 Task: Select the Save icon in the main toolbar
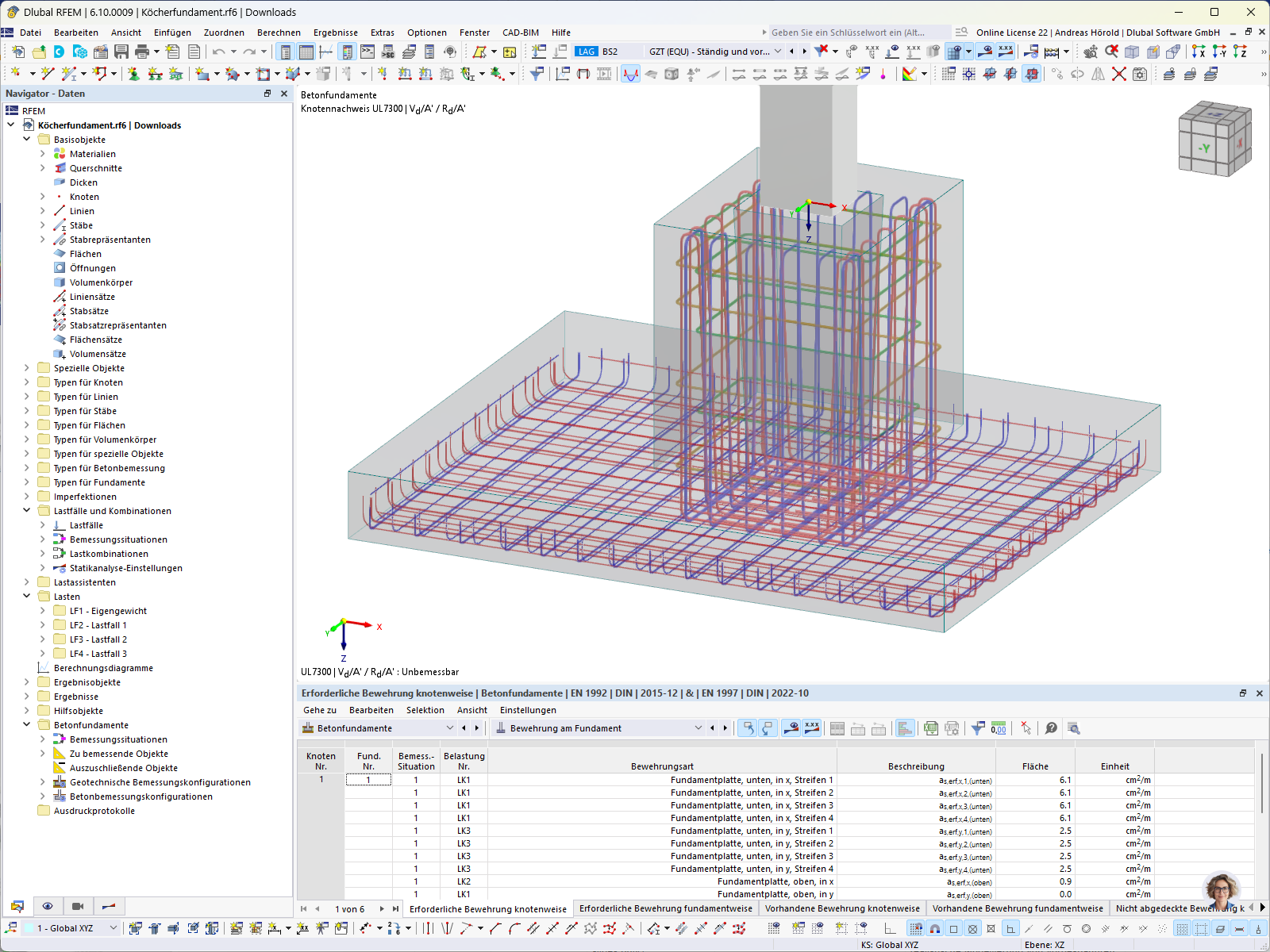(121, 52)
